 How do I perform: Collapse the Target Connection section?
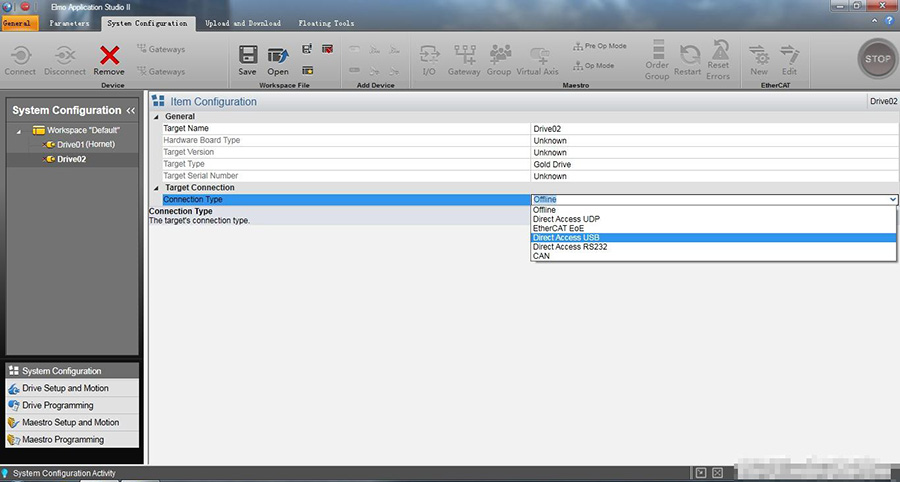156,188
